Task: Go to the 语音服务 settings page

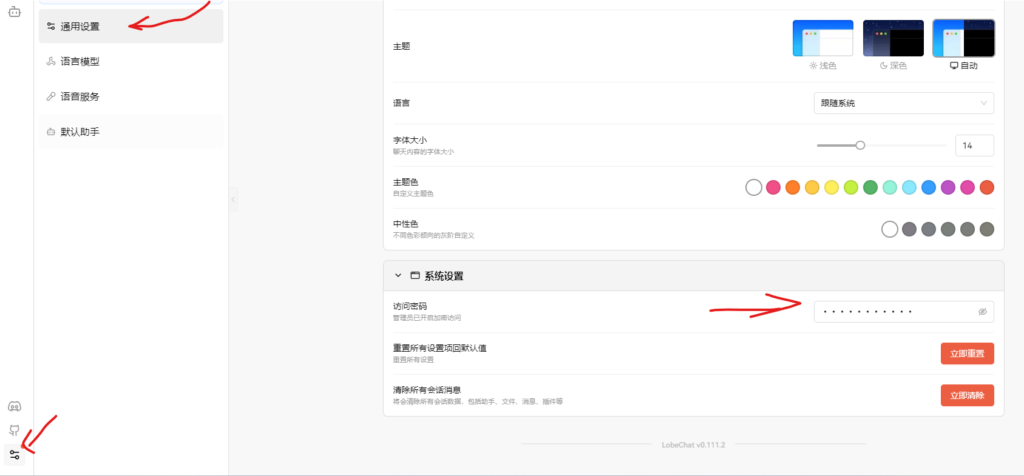Action: pyautogui.click(x=131, y=97)
